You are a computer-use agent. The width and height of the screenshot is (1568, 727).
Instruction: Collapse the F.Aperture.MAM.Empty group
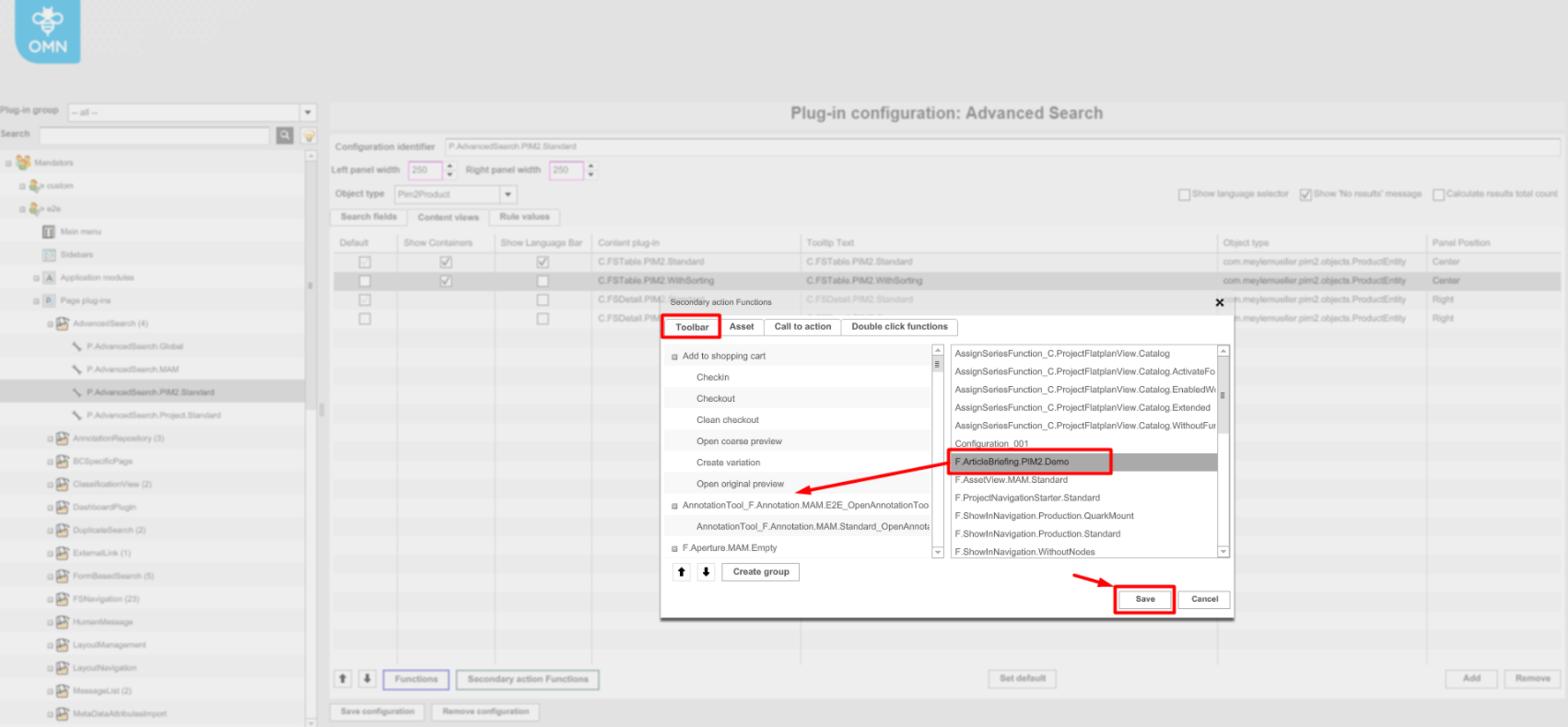(x=674, y=548)
